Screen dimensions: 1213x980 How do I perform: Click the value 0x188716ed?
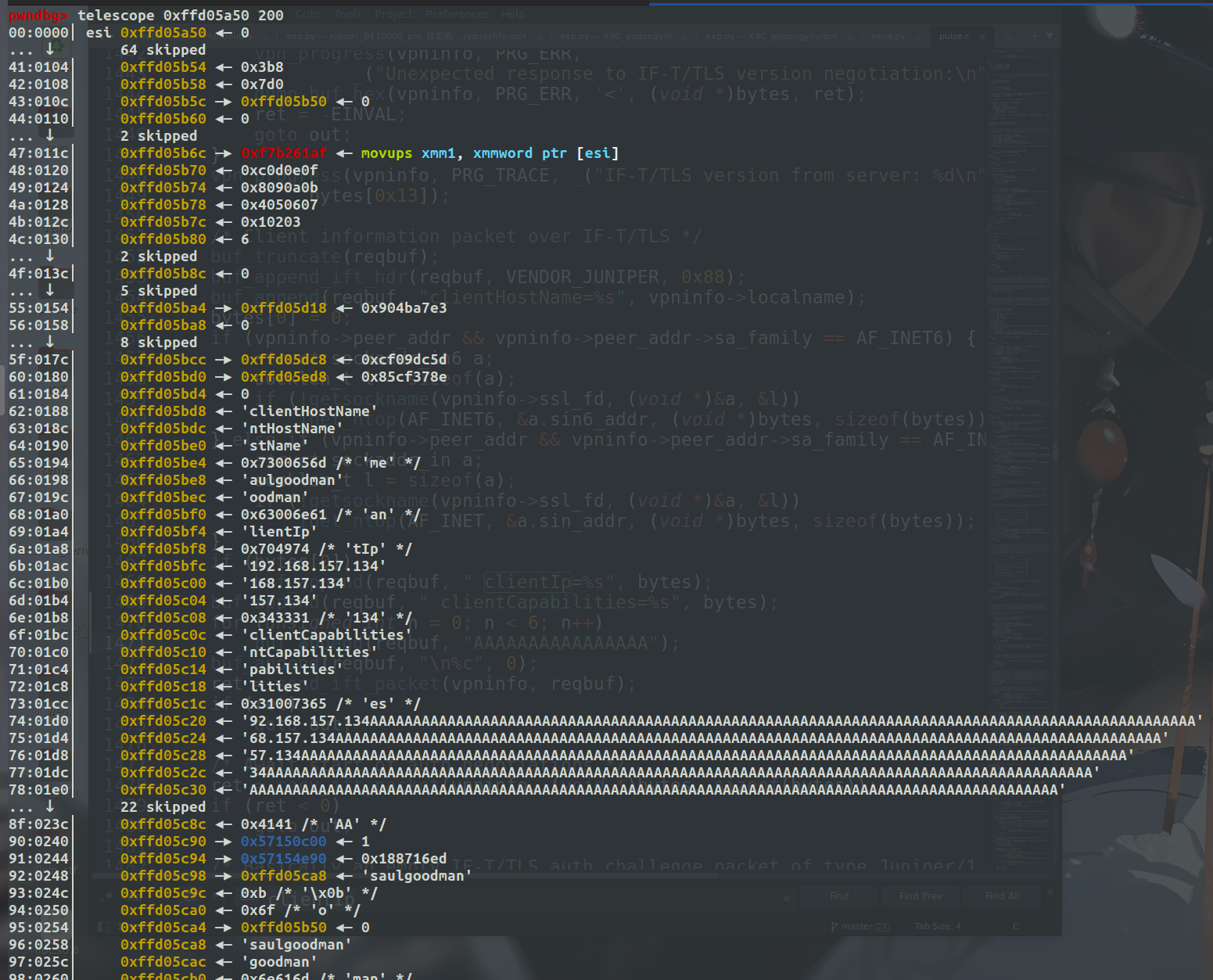pyautogui.click(x=404, y=859)
